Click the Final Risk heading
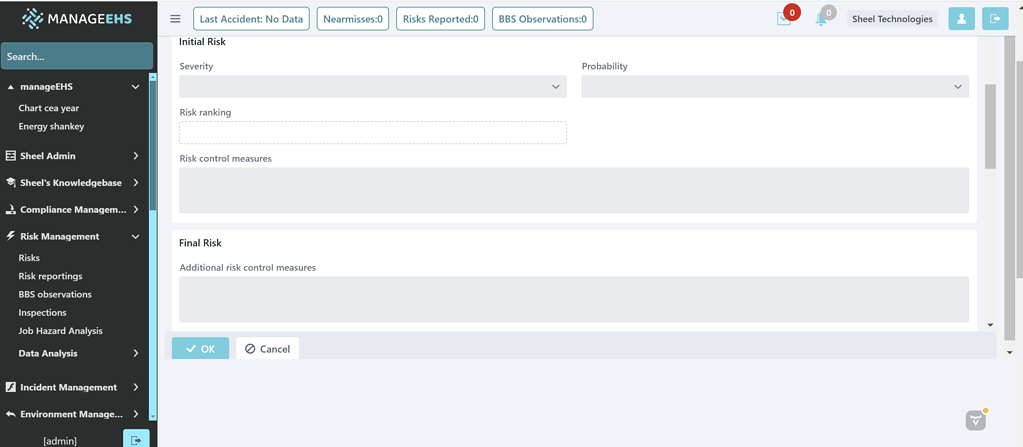Image resolution: width=1023 pixels, height=447 pixels. tap(200, 243)
